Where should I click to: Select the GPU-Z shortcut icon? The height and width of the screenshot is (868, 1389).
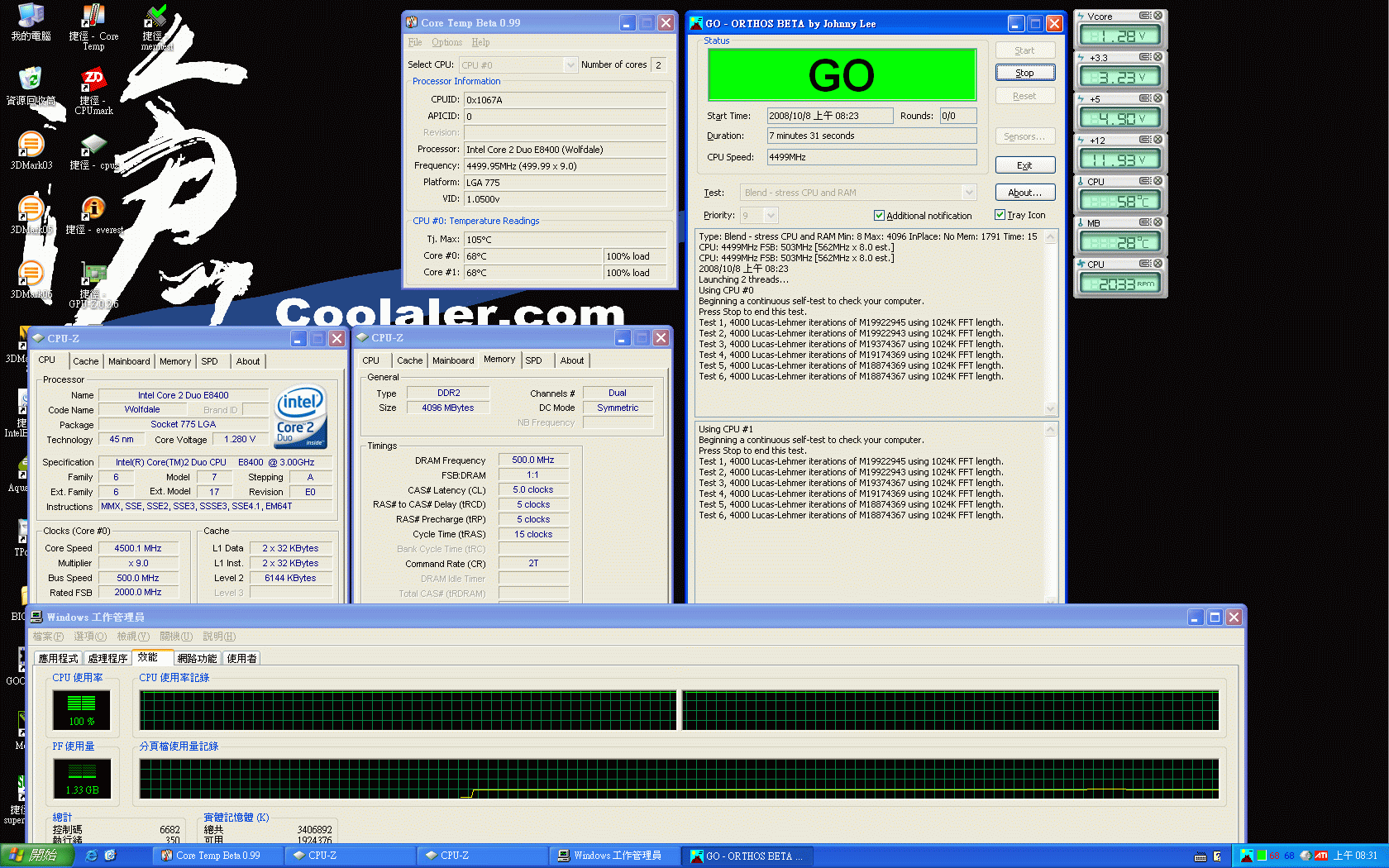pos(93,285)
